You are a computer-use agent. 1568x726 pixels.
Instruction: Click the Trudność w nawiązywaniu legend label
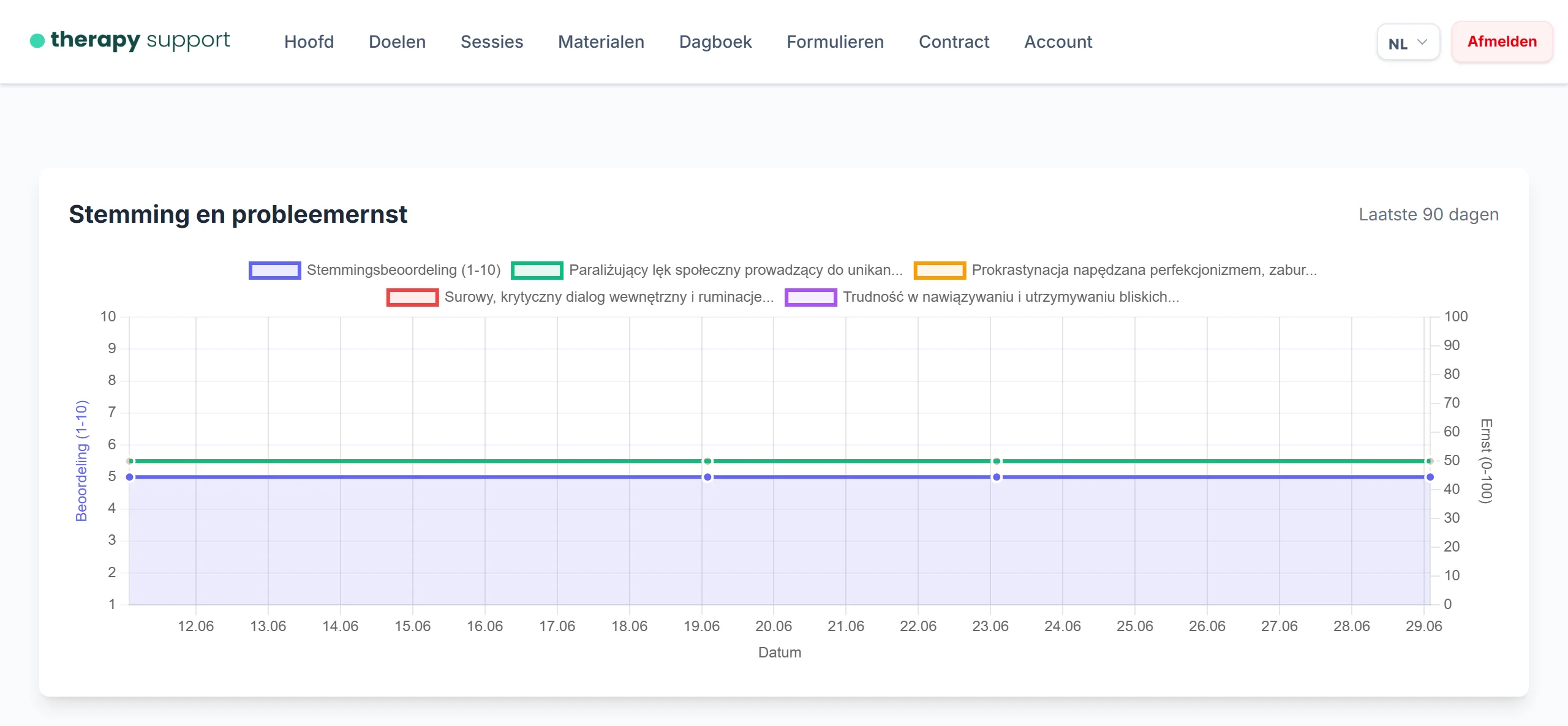pos(1011,297)
